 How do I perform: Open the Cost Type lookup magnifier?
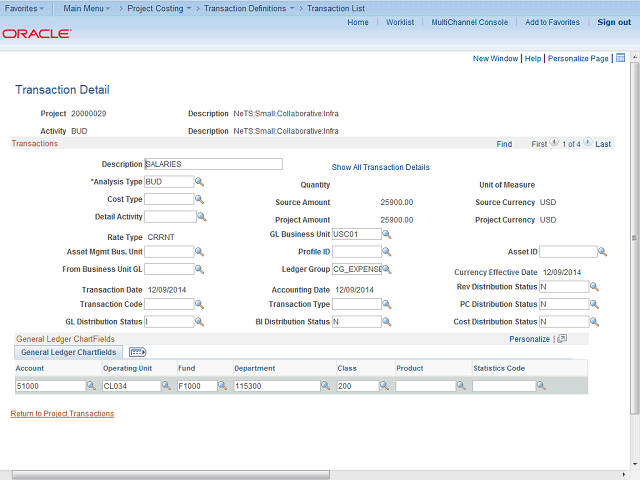(x=200, y=199)
